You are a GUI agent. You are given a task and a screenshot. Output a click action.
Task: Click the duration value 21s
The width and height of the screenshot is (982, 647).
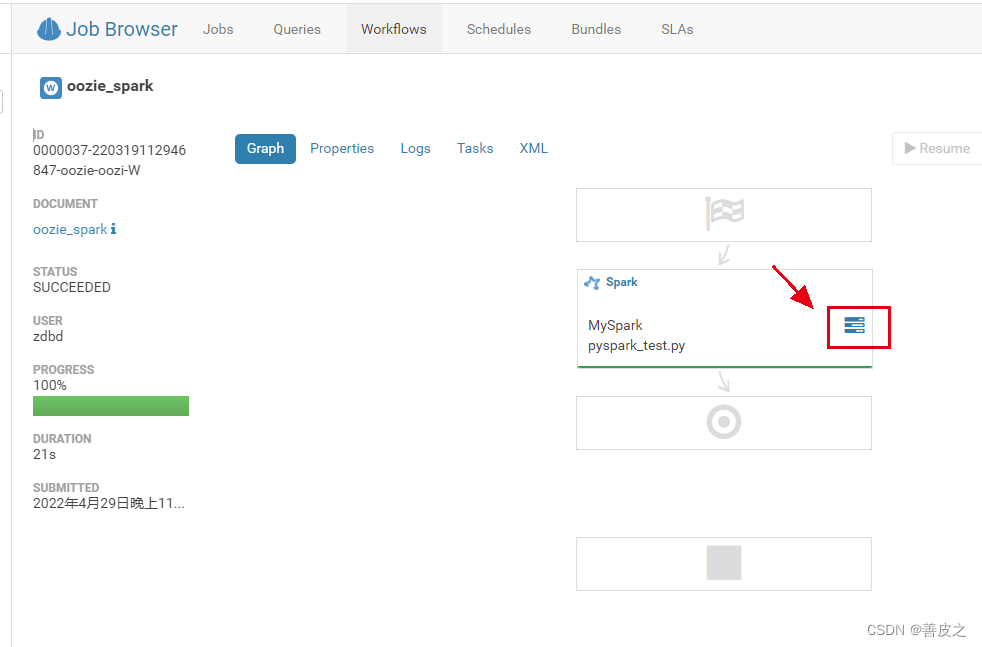44,454
